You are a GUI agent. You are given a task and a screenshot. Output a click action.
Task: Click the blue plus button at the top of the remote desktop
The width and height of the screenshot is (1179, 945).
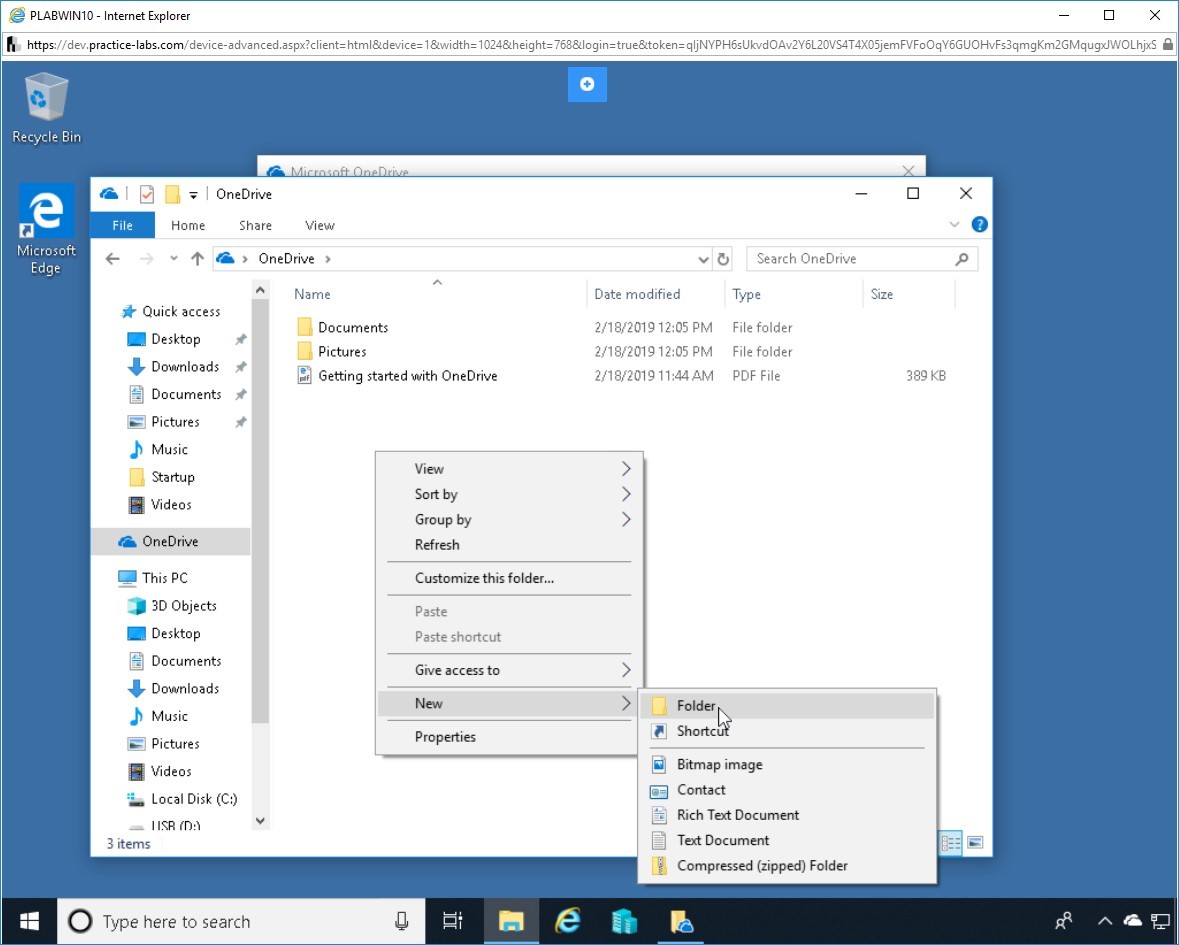(x=587, y=84)
